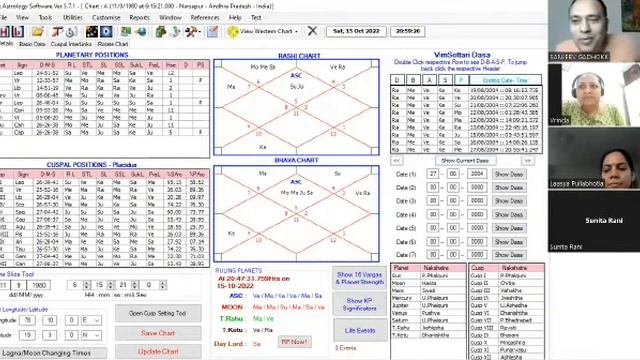Click Help menu
Screen dimensions: 640x360
tap(235, 18)
